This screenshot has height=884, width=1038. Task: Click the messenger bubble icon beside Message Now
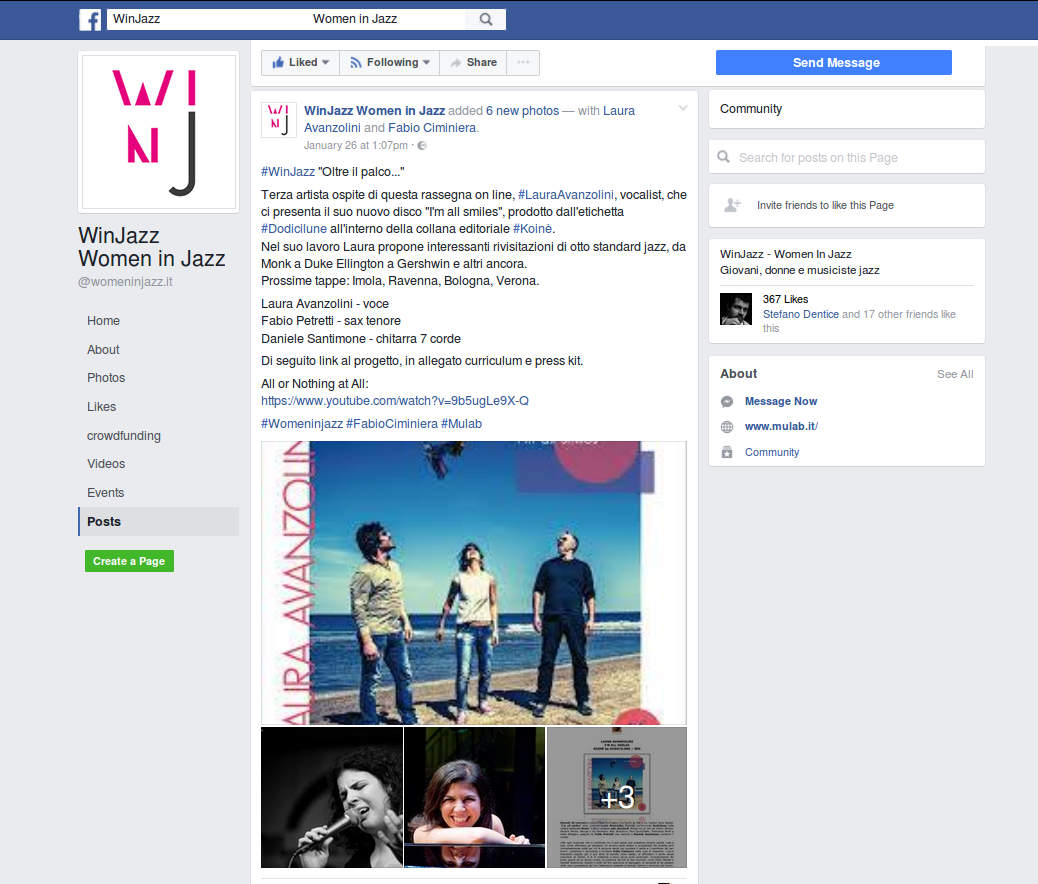click(727, 401)
